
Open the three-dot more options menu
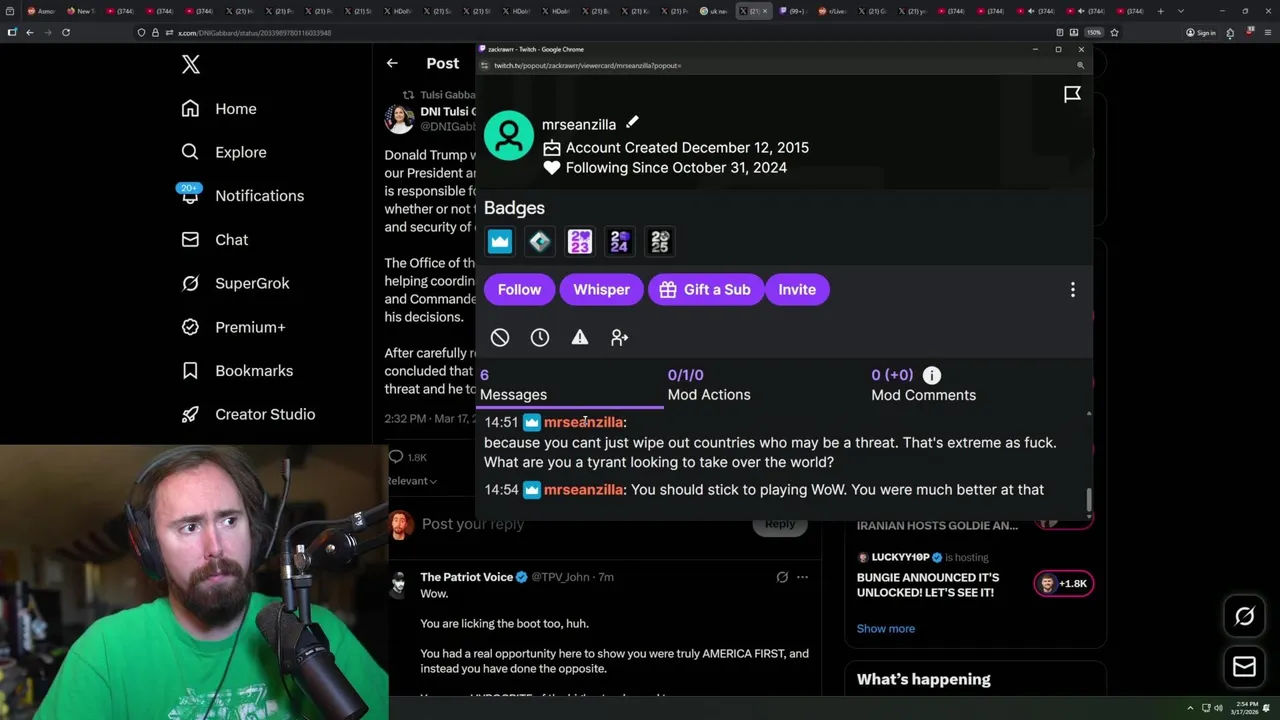pyautogui.click(x=1073, y=290)
